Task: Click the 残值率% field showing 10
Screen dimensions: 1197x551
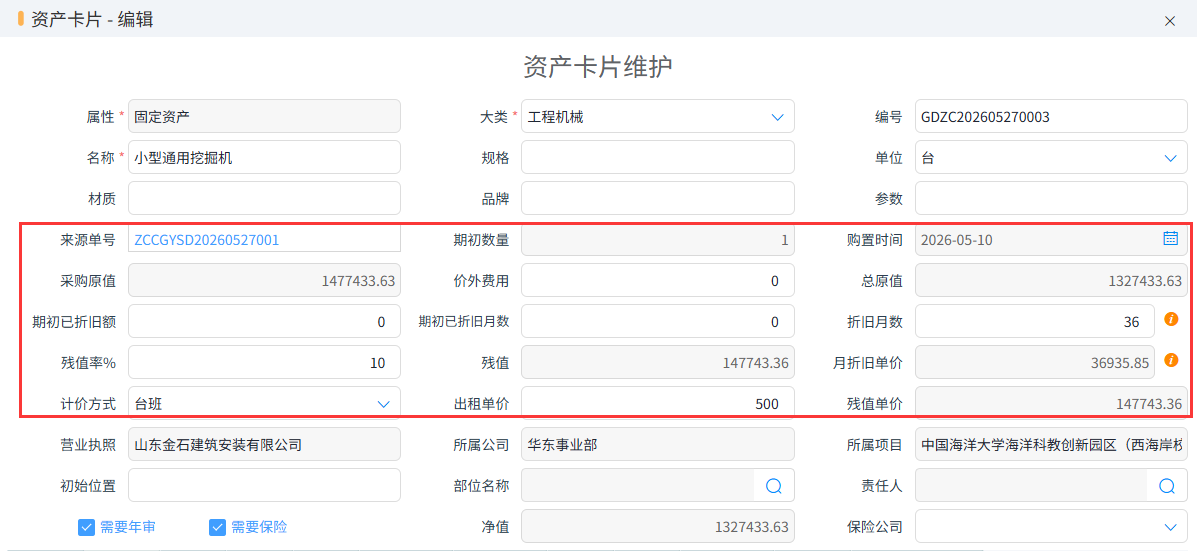Action: pos(264,362)
